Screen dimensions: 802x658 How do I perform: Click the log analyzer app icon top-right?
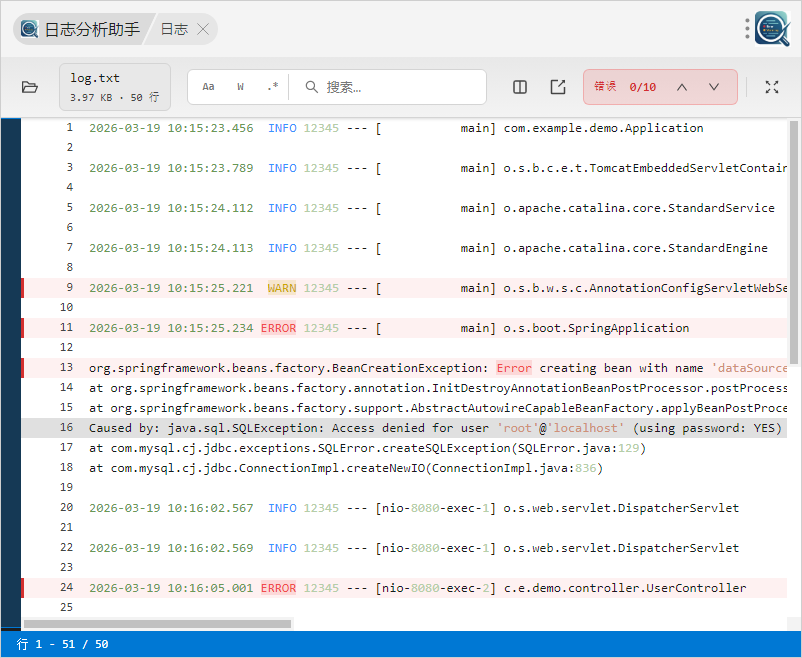tap(773, 29)
